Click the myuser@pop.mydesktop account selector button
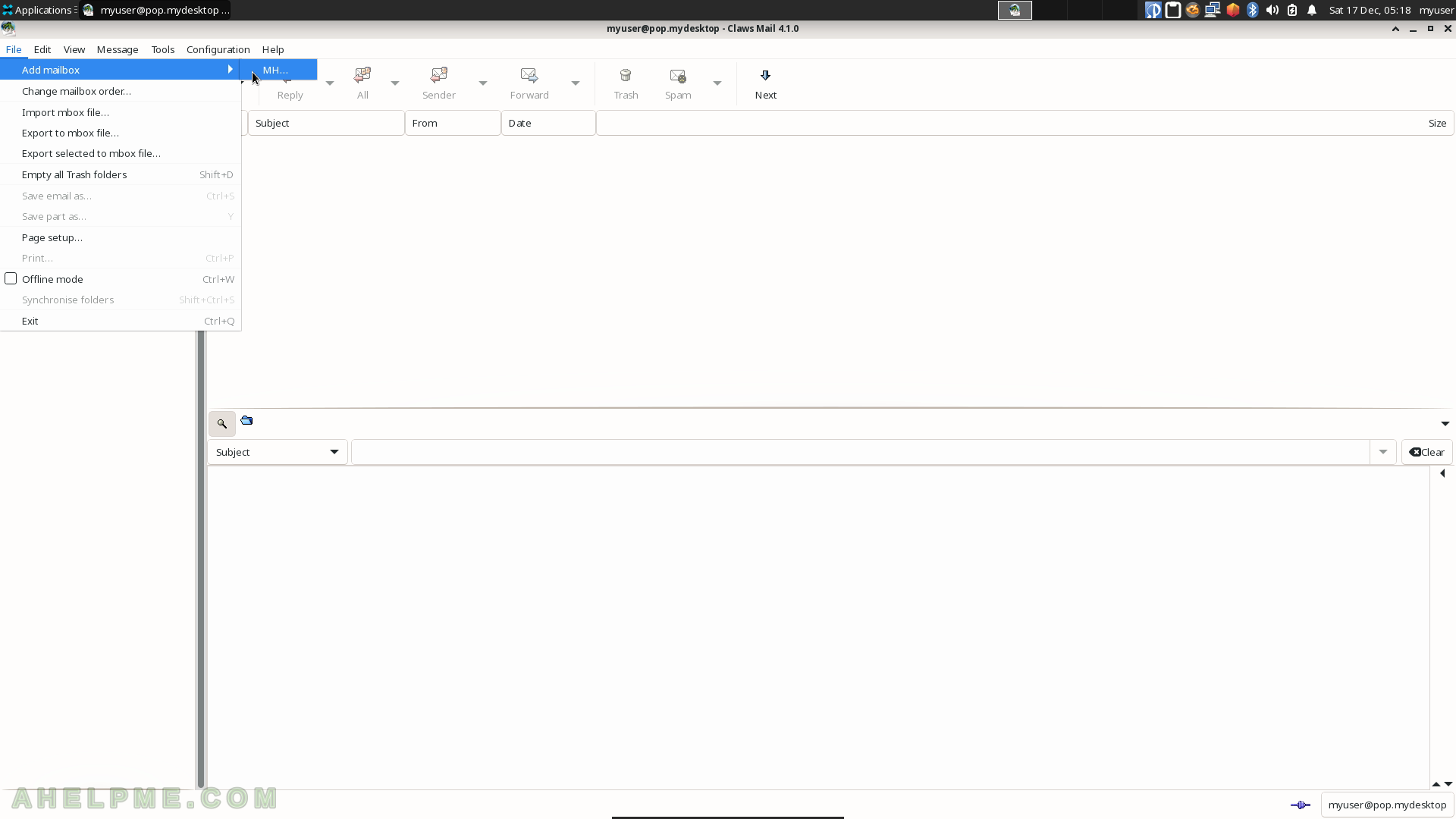Screen dimensions: 1456x819 tap(1387, 805)
